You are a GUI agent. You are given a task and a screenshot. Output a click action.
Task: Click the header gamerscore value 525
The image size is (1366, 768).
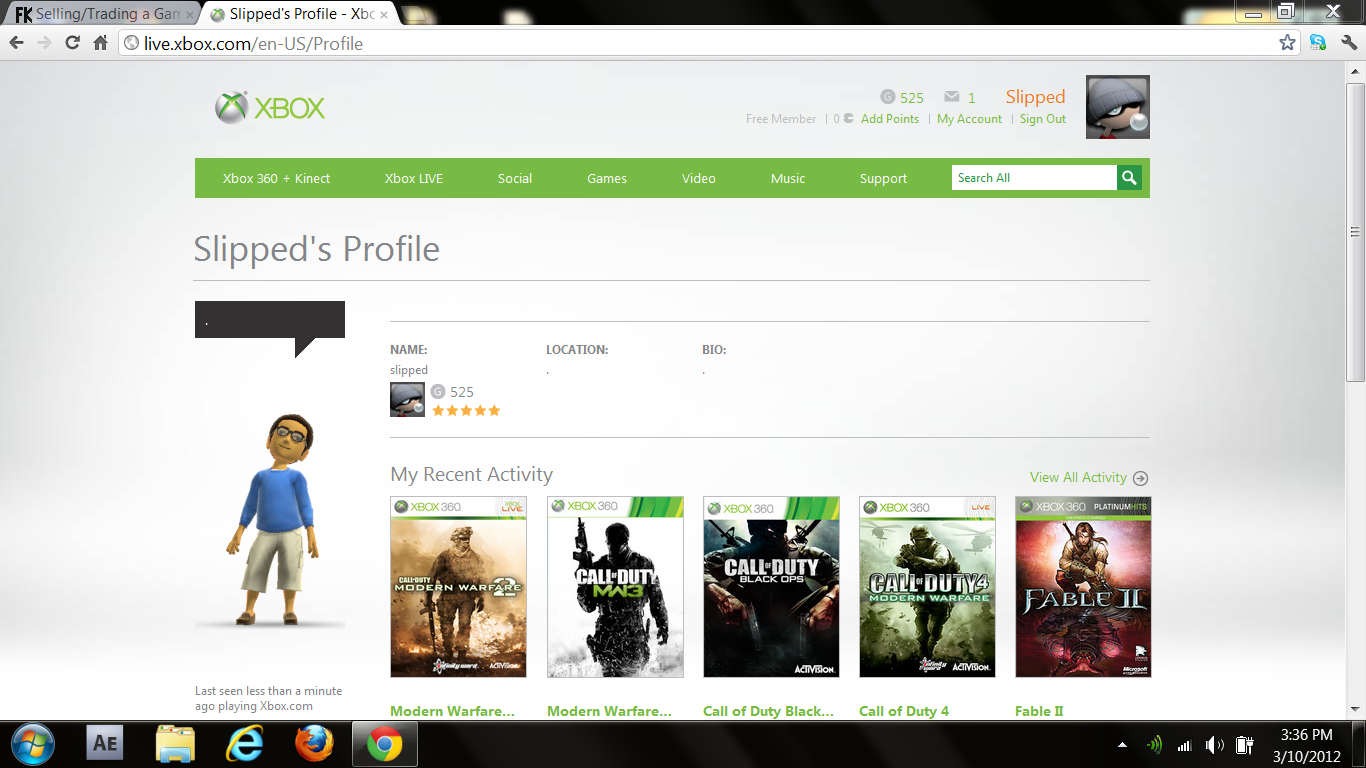coord(912,98)
